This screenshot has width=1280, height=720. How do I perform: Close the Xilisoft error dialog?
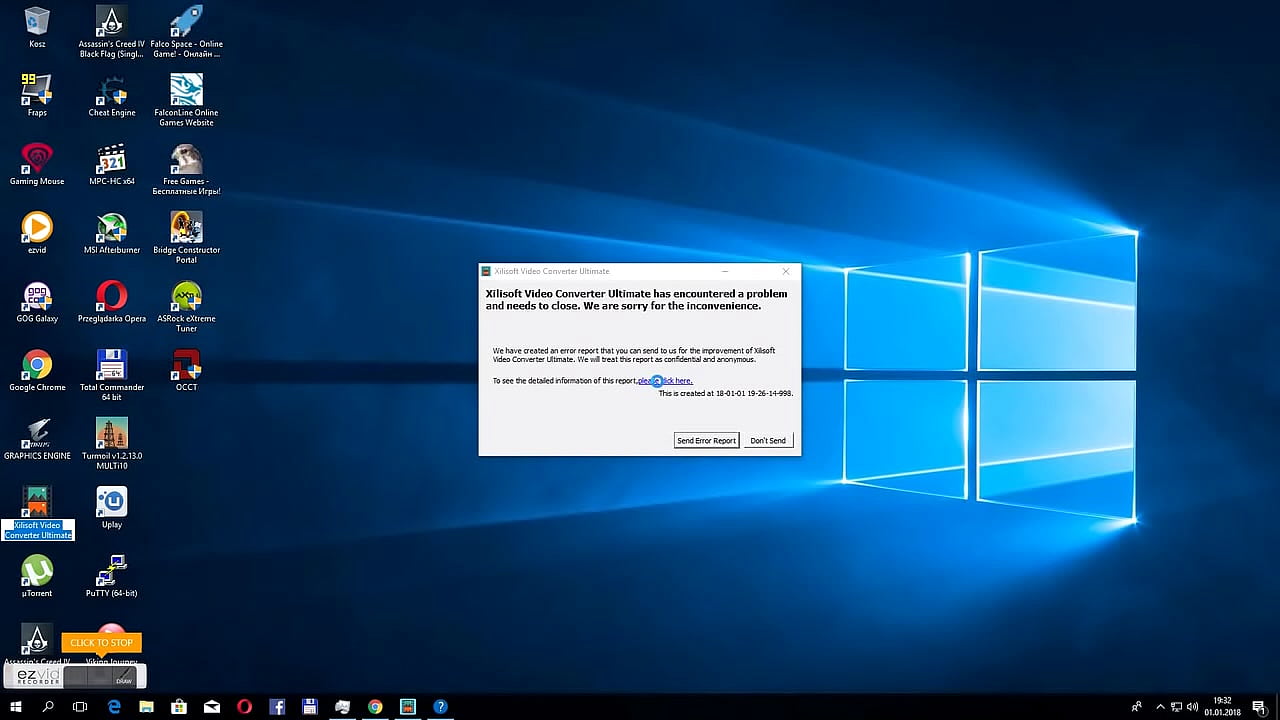pos(785,271)
